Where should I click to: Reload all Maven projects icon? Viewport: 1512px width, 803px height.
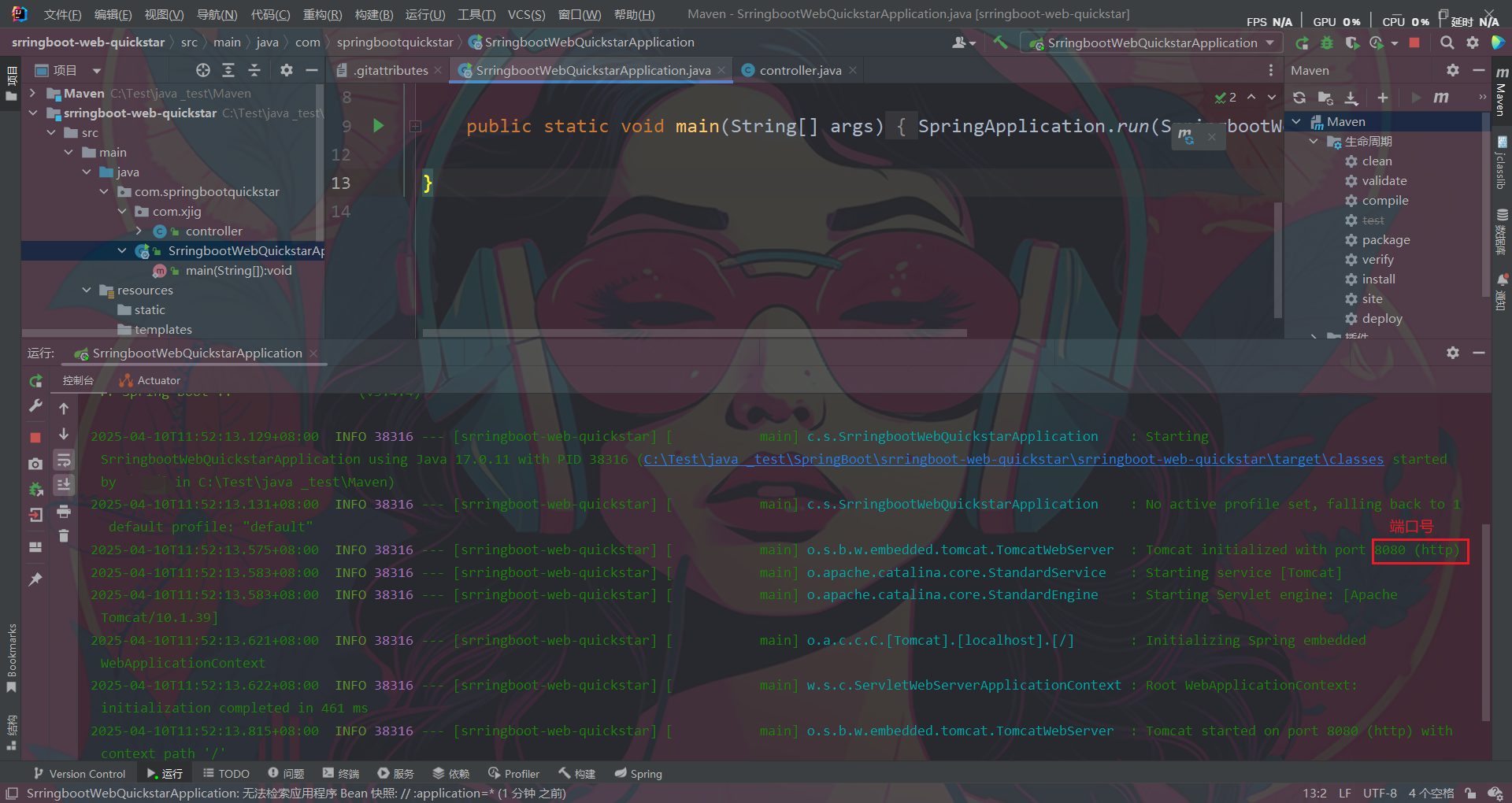click(1299, 98)
